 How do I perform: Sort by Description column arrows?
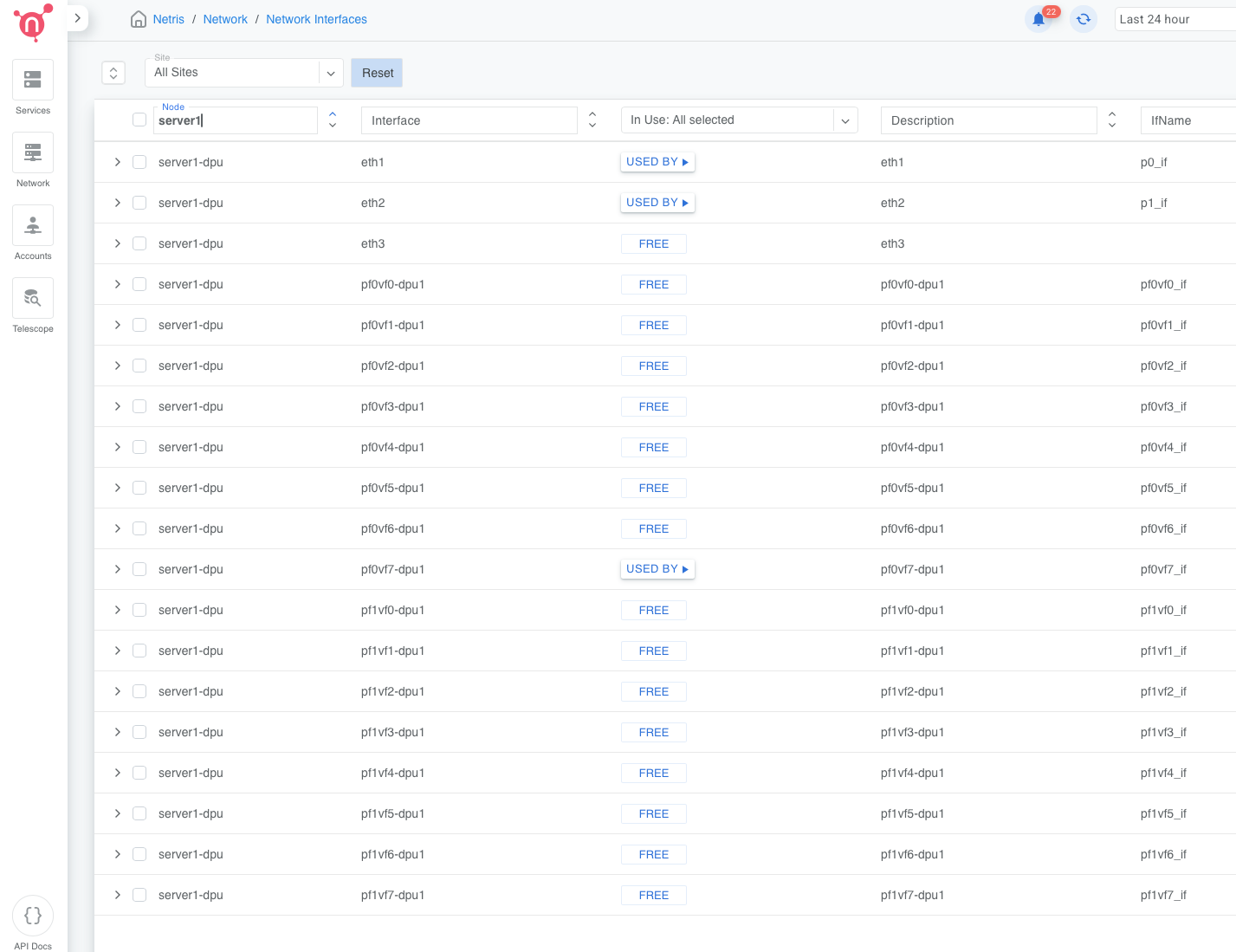tap(1112, 120)
